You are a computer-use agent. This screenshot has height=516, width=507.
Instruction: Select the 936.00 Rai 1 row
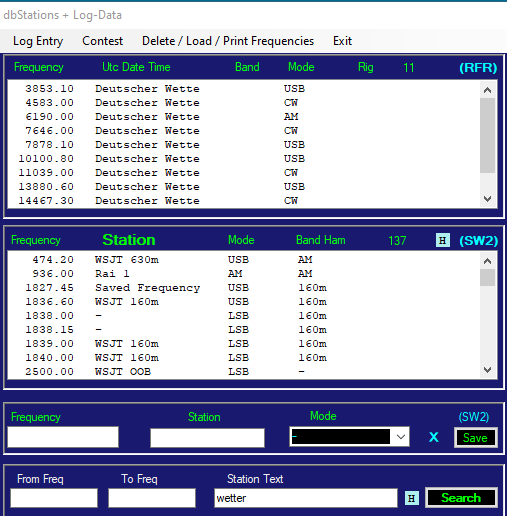coord(244,274)
